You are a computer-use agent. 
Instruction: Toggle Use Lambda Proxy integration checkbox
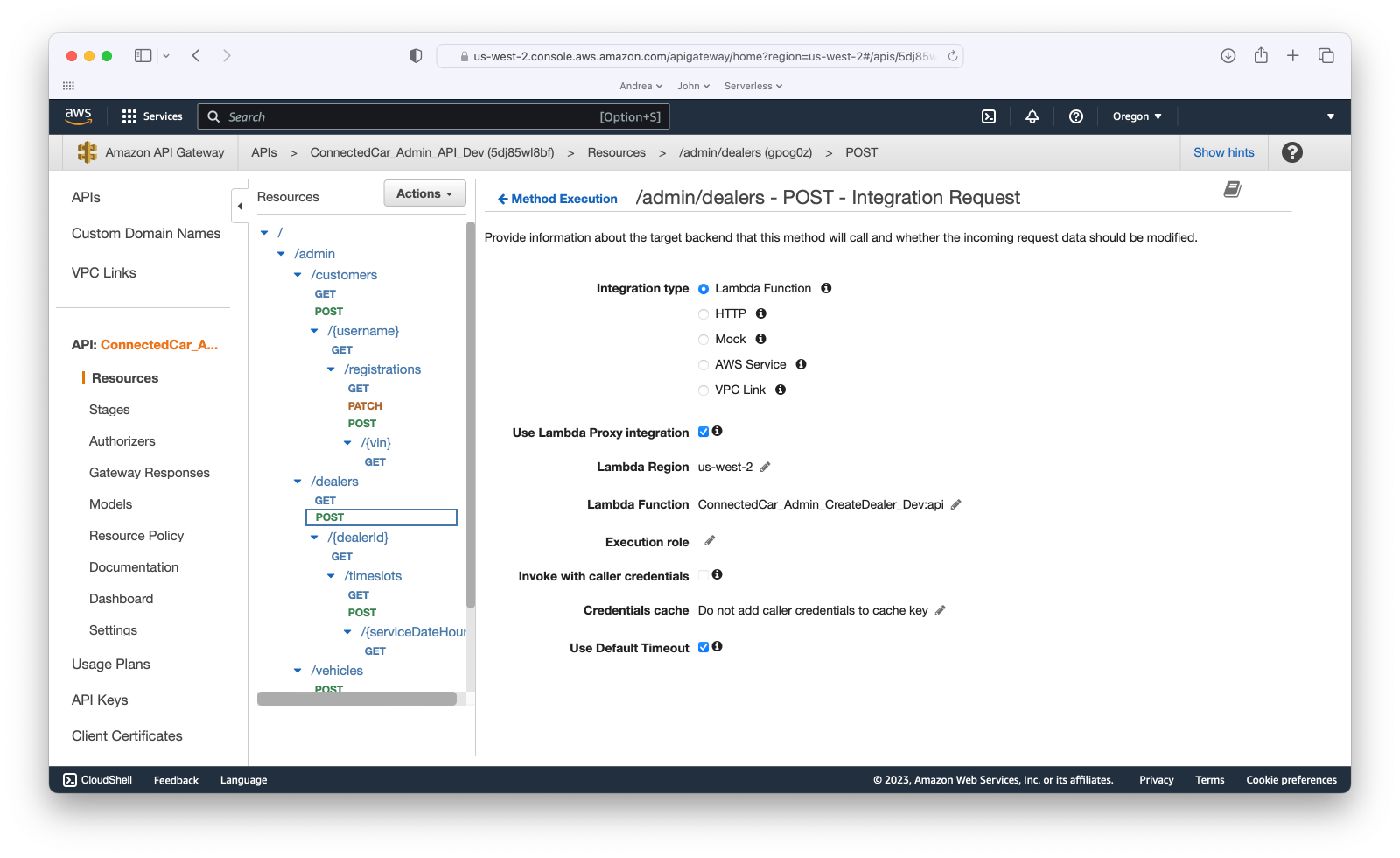[703, 432]
